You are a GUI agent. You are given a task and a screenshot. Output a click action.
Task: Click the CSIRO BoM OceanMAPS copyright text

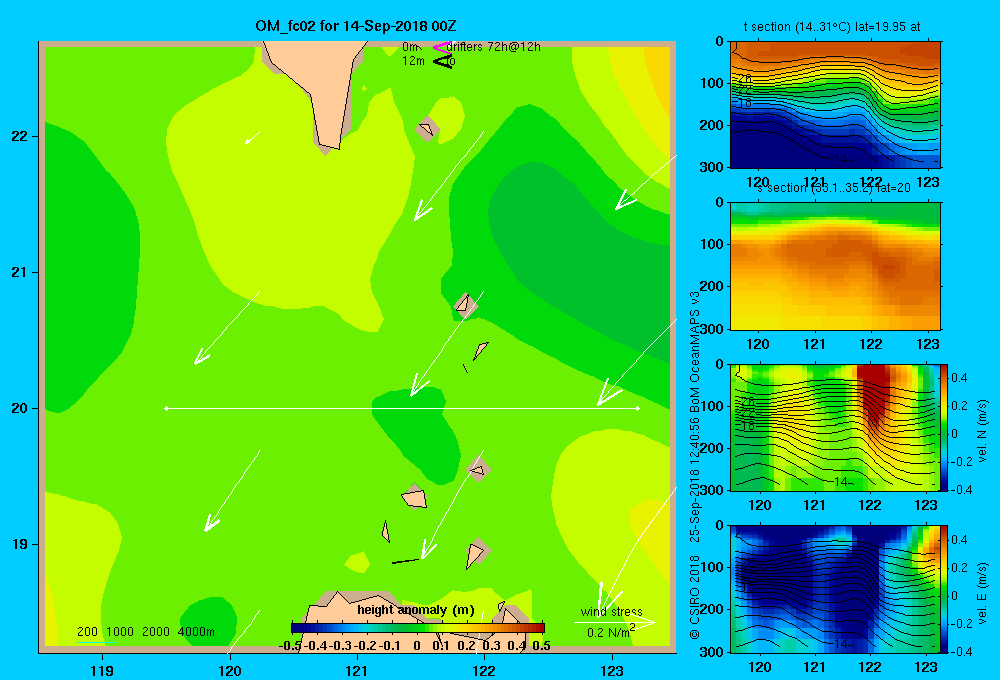[x=695, y=466]
